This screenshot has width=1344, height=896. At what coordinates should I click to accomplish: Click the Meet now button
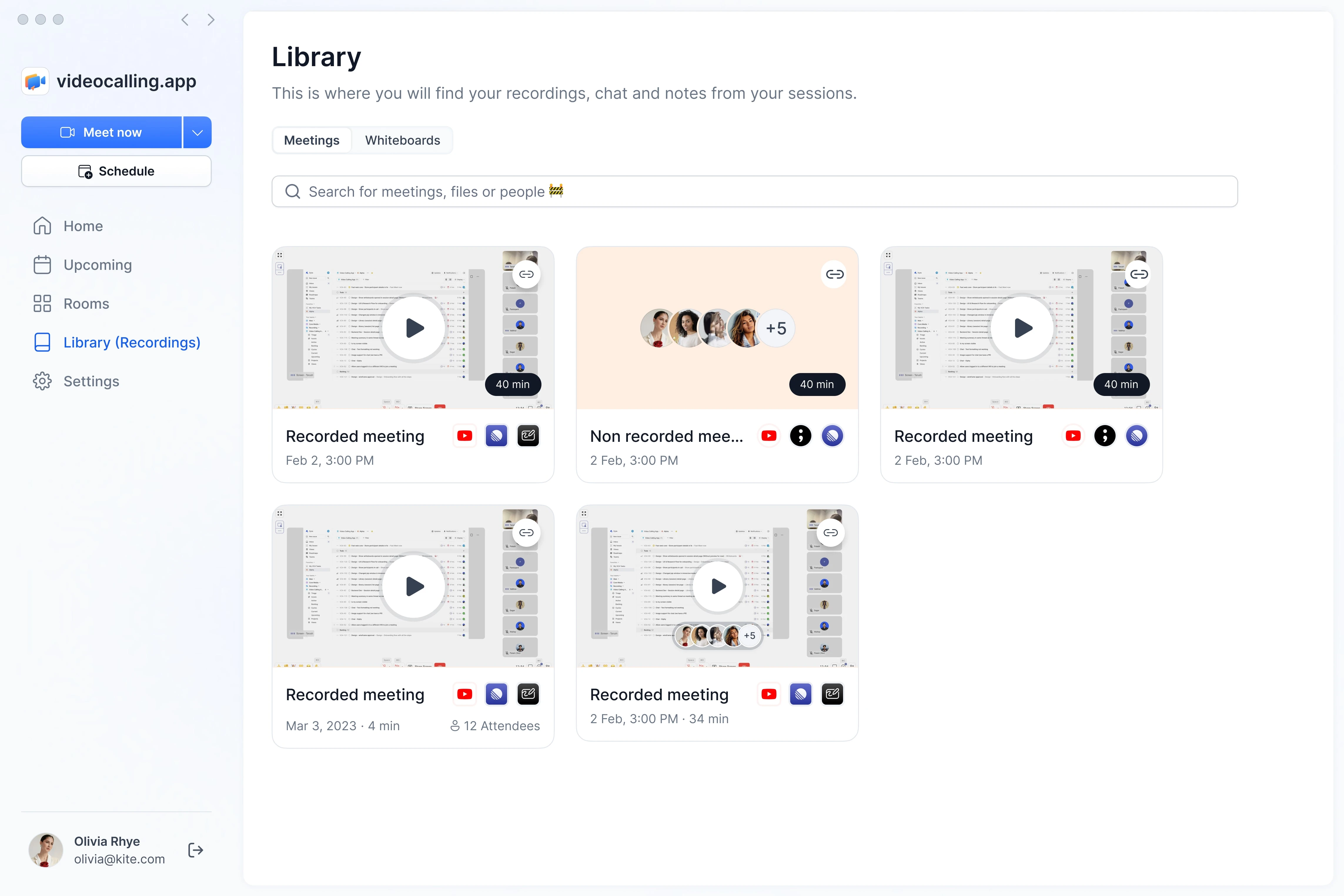(x=102, y=132)
